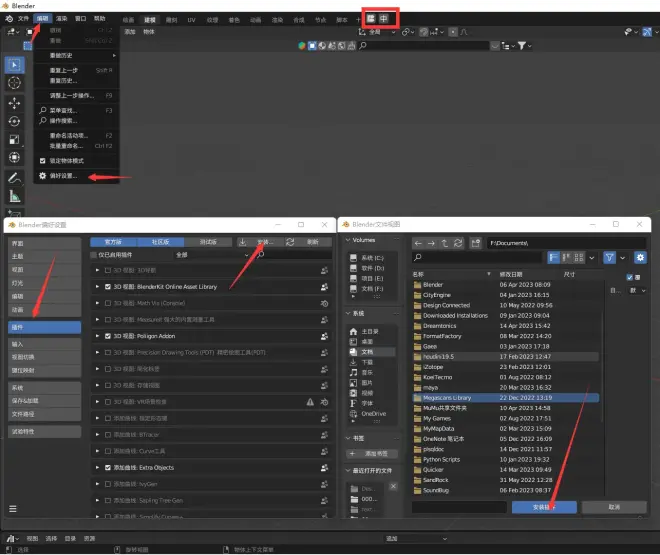Open the File menu in Blender
The height and width of the screenshot is (555, 660).
click(x=23, y=19)
